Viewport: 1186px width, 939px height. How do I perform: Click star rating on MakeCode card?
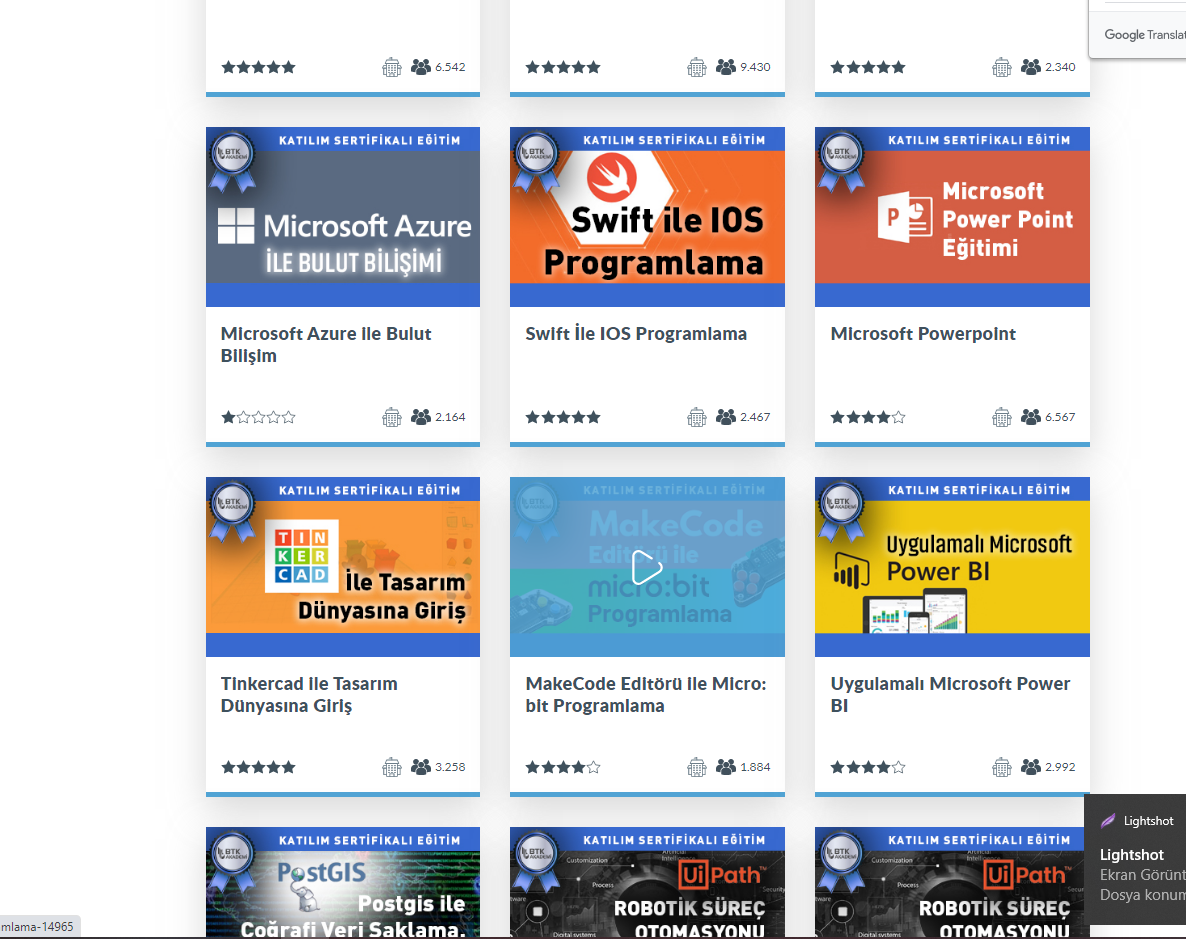click(563, 767)
